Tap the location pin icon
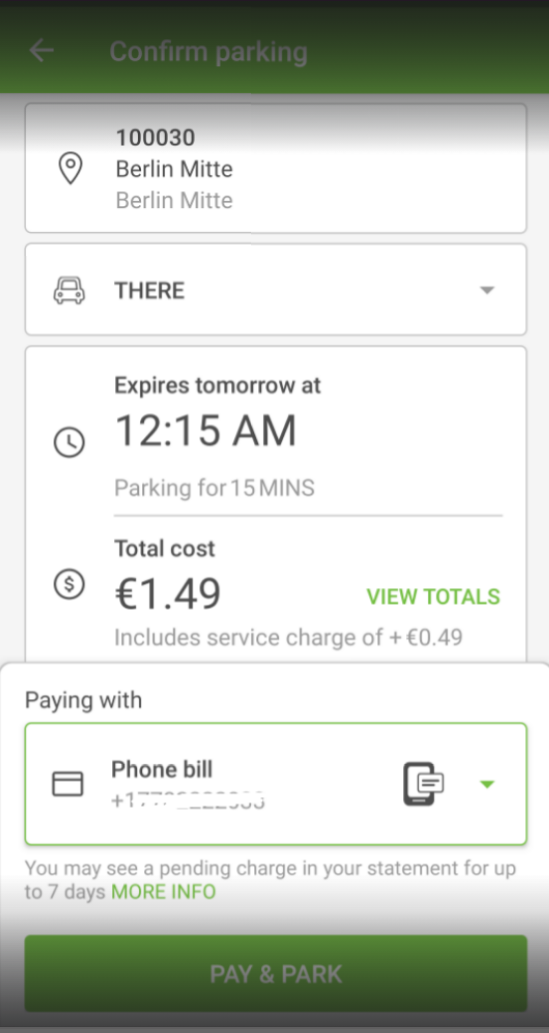The width and height of the screenshot is (549, 1033). 71,168
